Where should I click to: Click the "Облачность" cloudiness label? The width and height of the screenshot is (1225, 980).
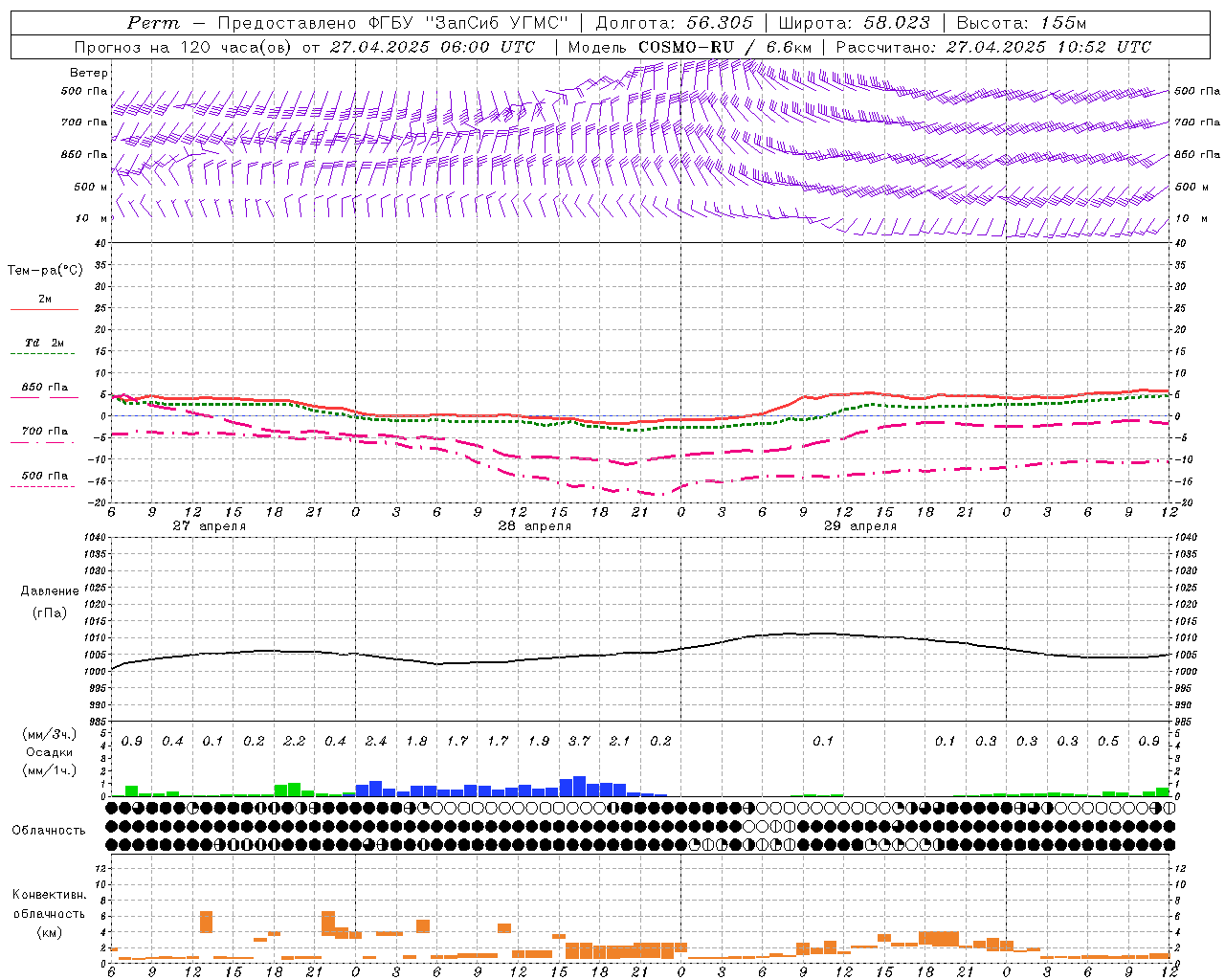(49, 831)
